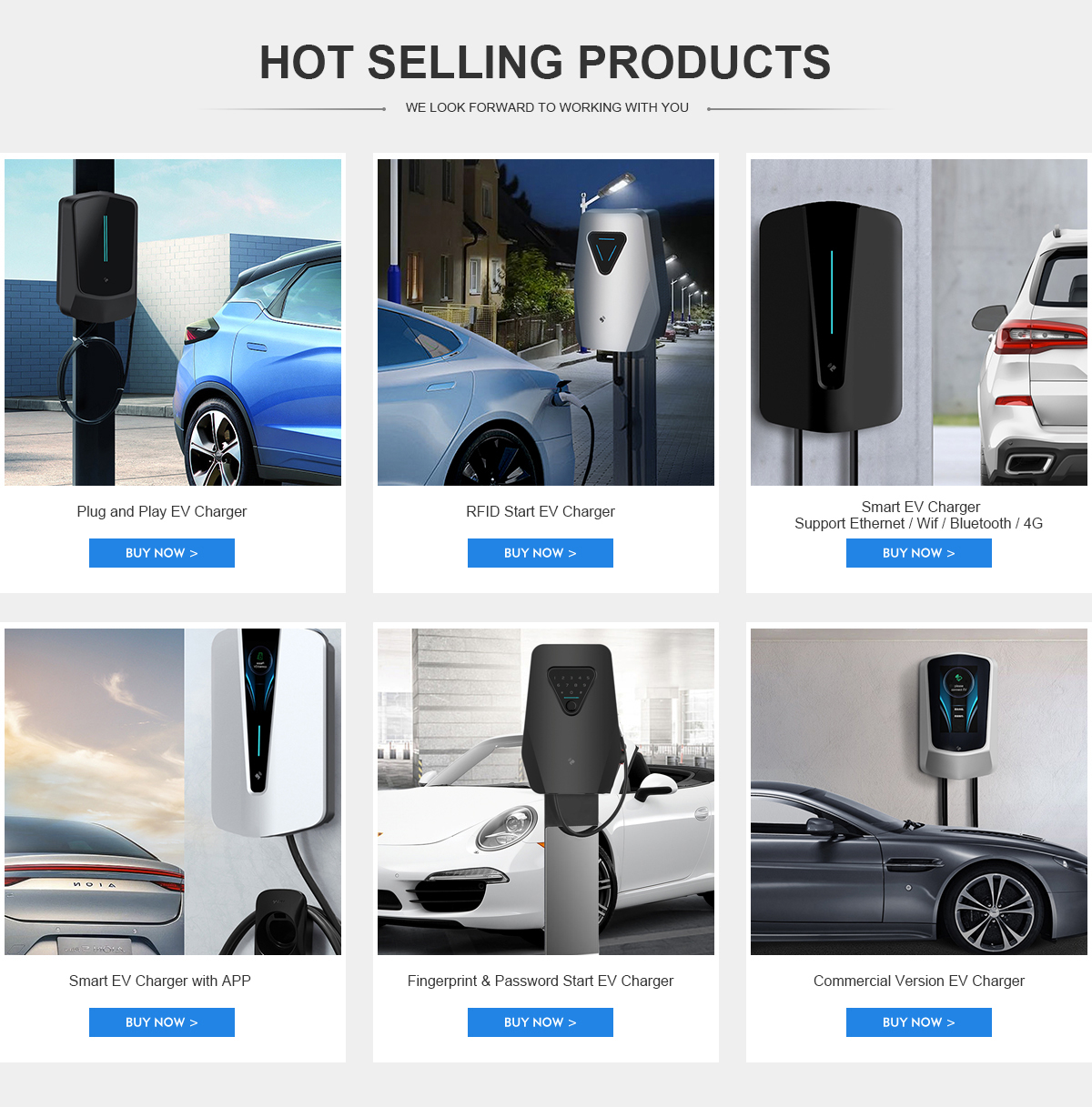The width and height of the screenshot is (1092, 1107).
Task: Open Plug and Play EV Charger image
Action: coord(173,322)
